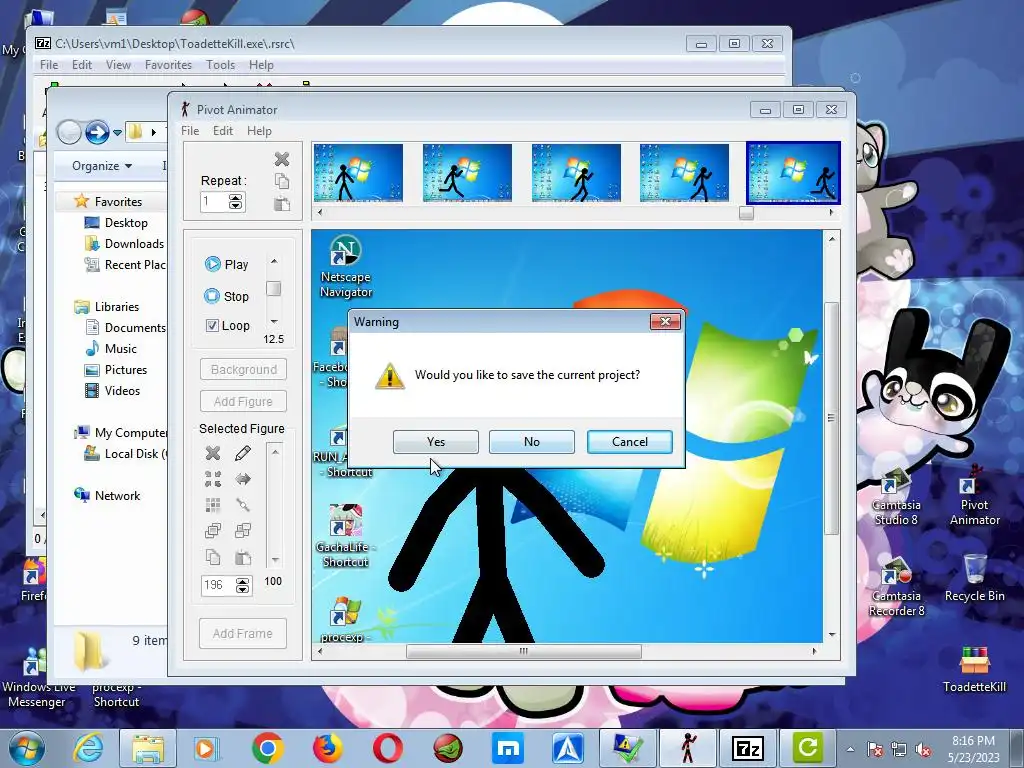
Task: Click the Play animation button
Action: (x=227, y=264)
